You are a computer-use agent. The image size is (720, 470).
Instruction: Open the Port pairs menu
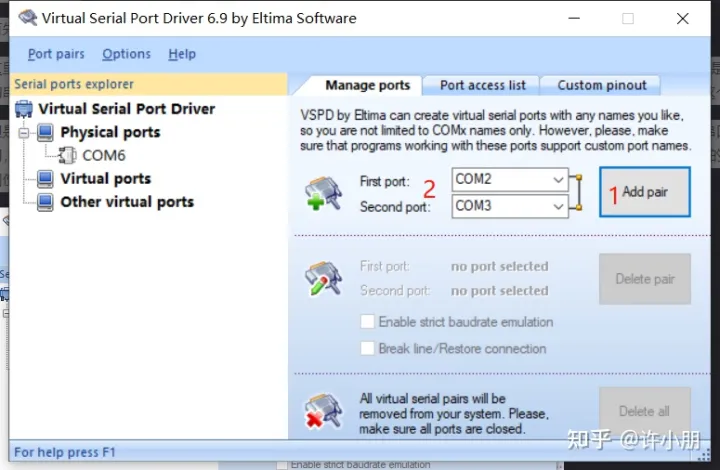point(56,54)
